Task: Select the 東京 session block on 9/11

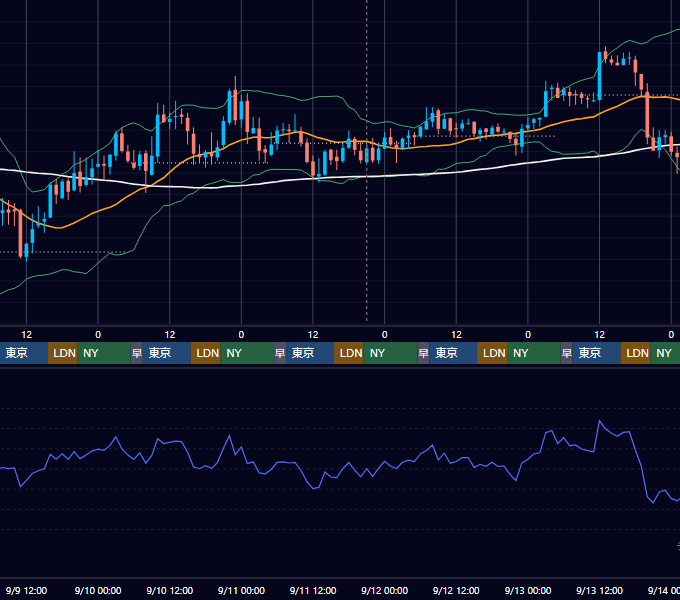Action: coord(310,353)
